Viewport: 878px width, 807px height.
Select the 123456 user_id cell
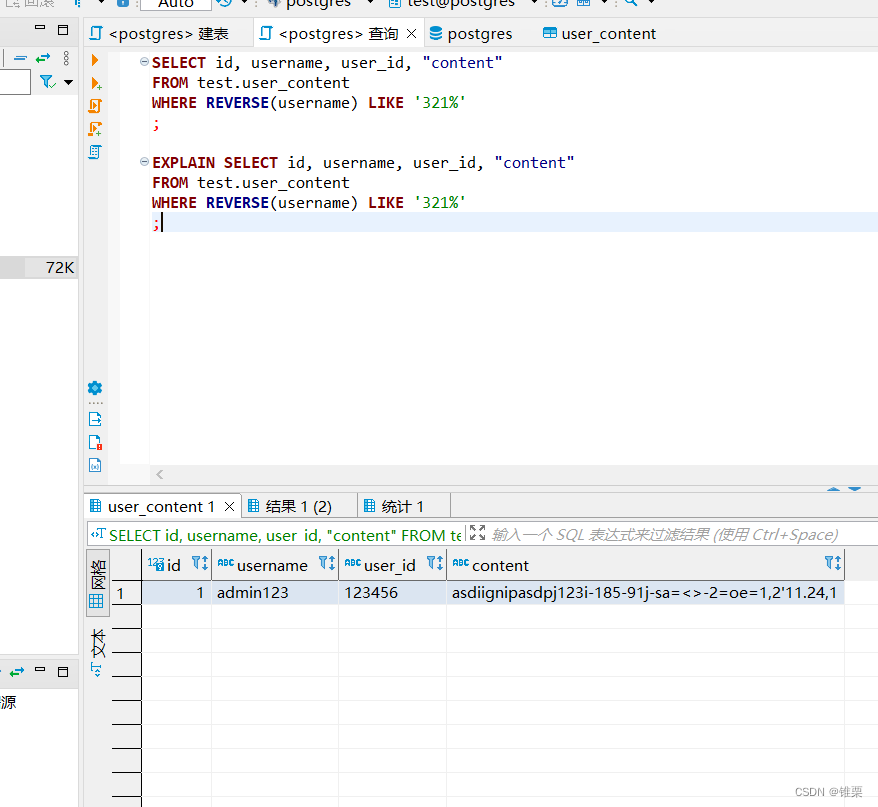point(393,593)
